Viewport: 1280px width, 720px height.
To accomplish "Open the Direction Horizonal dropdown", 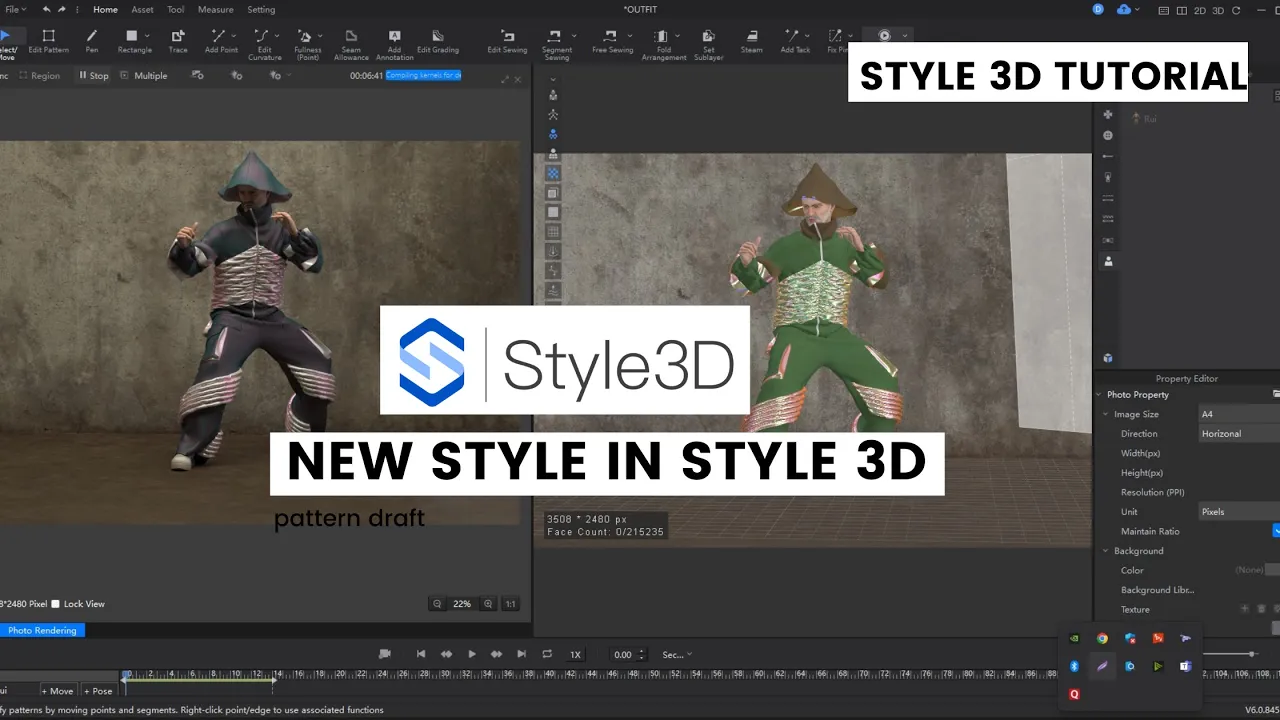I will click(x=1239, y=434).
